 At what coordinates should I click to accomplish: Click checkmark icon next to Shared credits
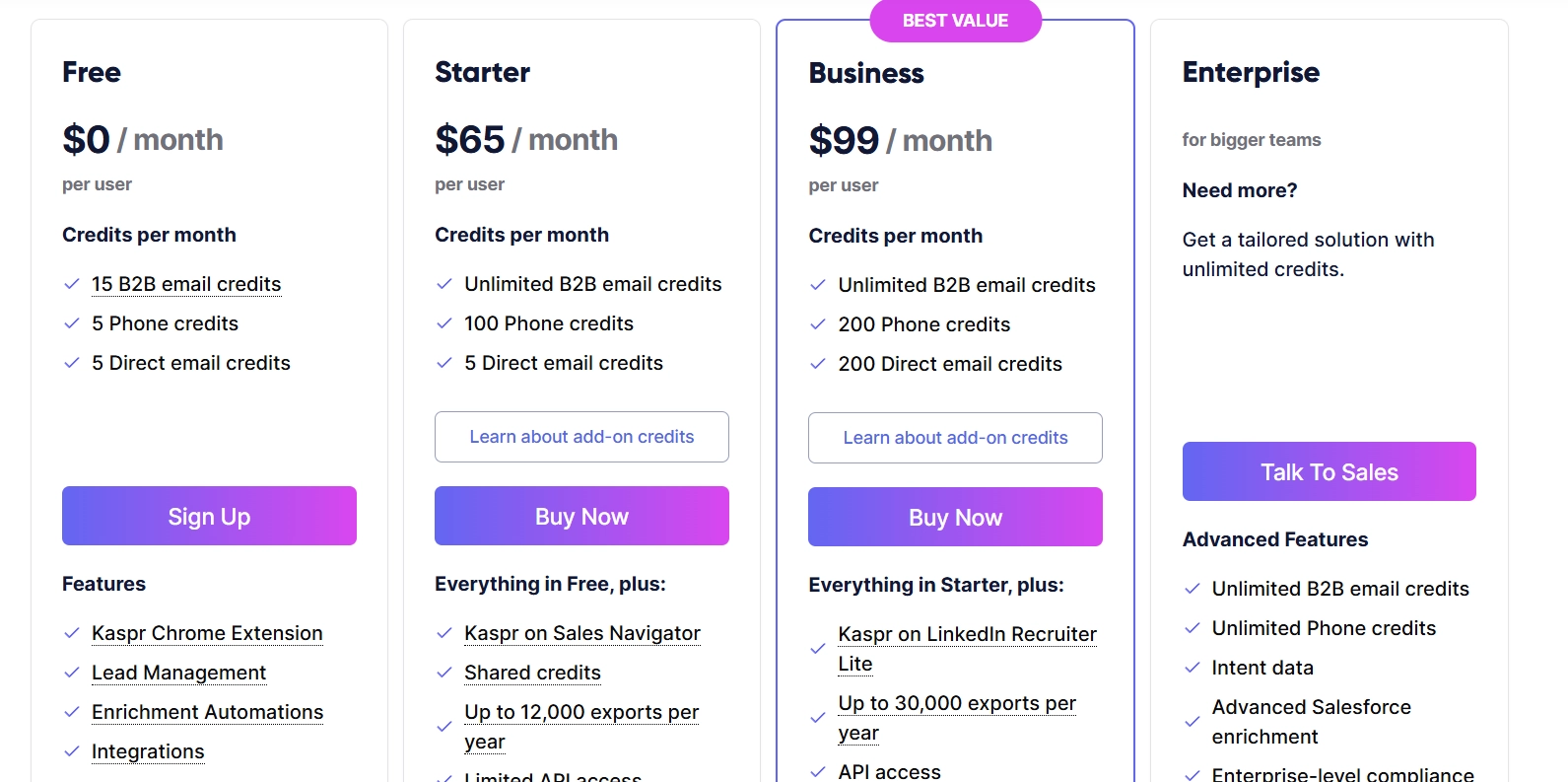tap(443, 673)
